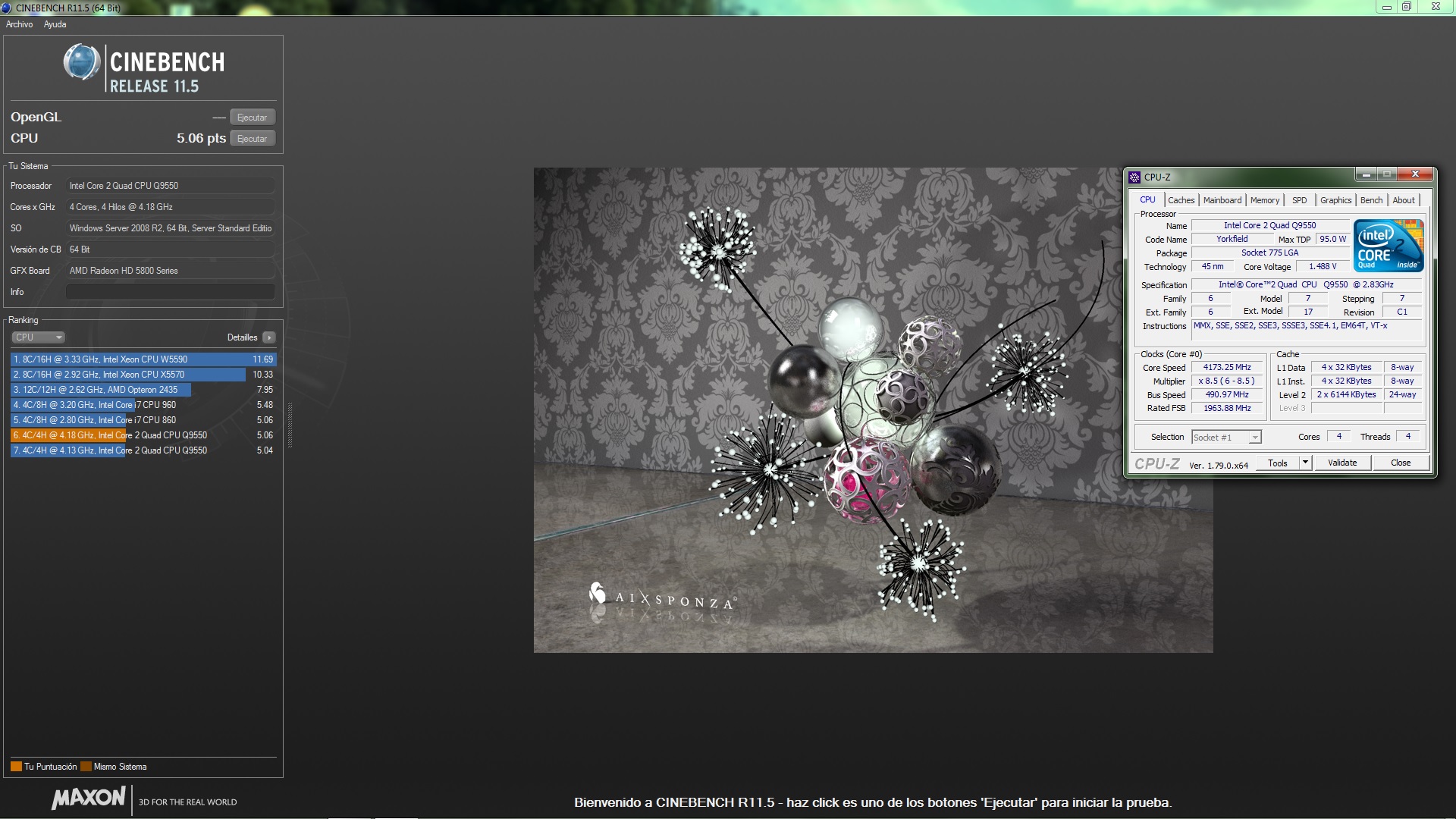The image size is (1456, 819).
Task: Click the CPU-Z title bar icon
Action: coord(1135,177)
